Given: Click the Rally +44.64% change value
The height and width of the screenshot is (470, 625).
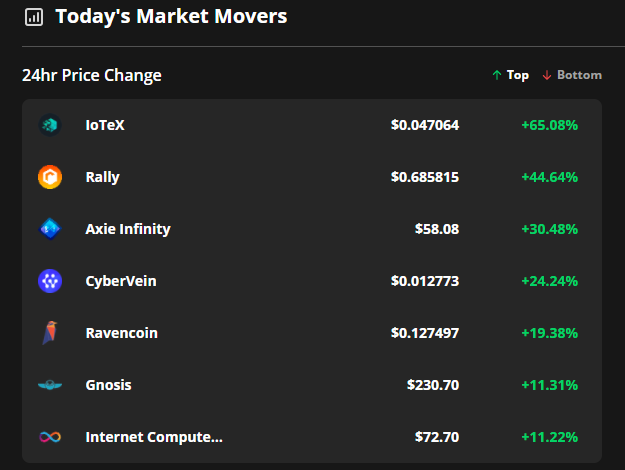Looking at the screenshot, I should [549, 177].
